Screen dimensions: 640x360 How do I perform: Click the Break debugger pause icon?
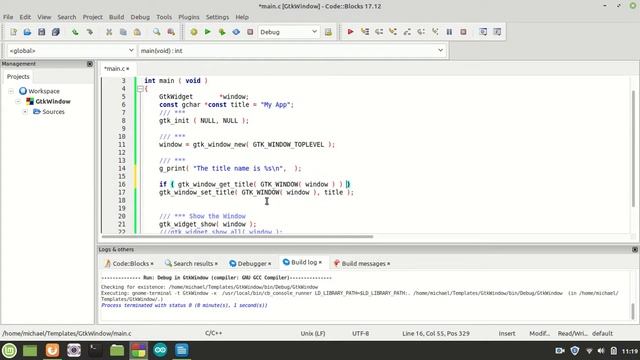(x=449, y=32)
